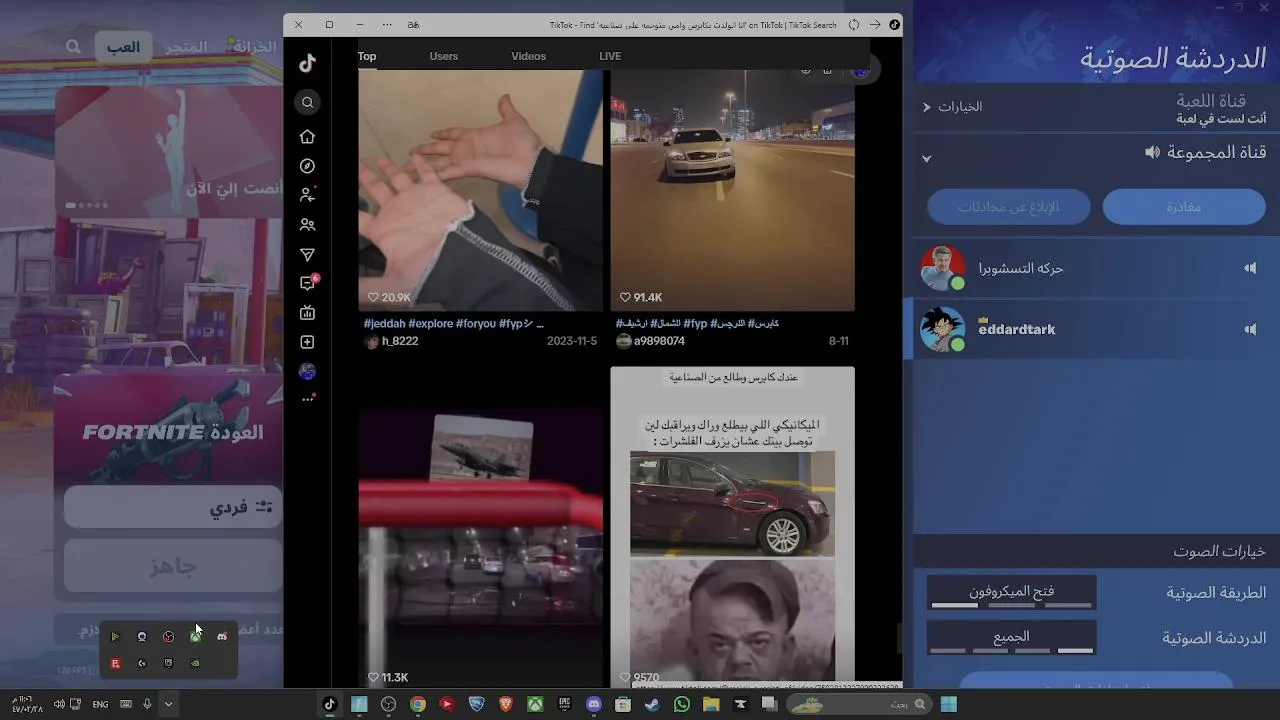Go to TikTok Home feed icon
Screen dimensions: 1280x720
pos(307,136)
